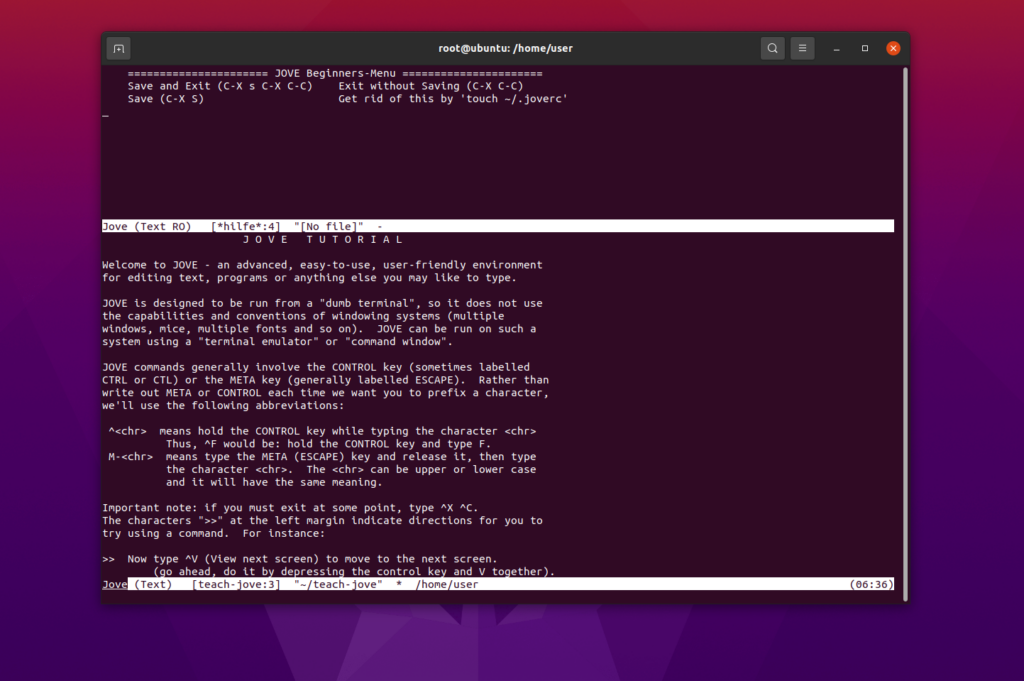Open new terminal tab icon
Screen dimensions: 1024x681
tap(118, 48)
